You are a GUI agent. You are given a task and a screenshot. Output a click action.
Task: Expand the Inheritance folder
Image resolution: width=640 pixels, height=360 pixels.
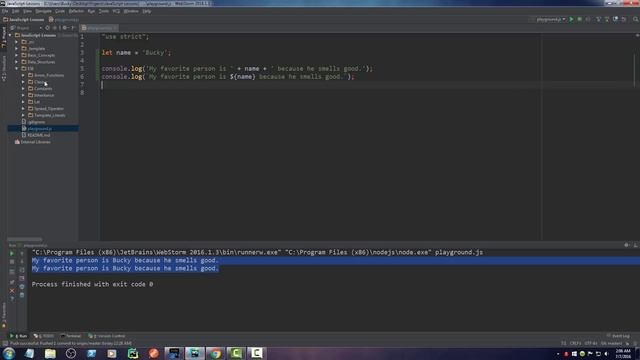click(23, 95)
